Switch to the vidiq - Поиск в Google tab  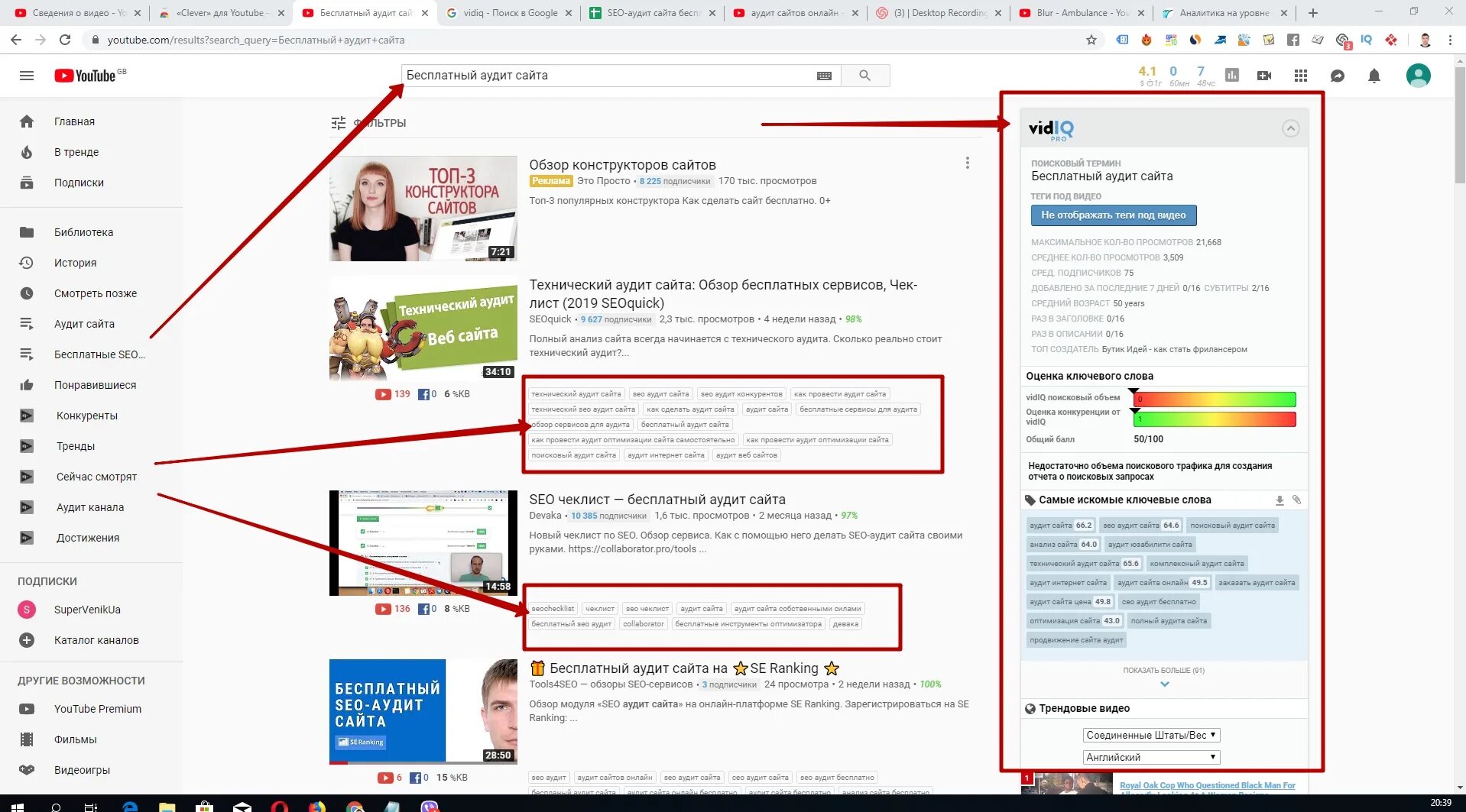click(x=509, y=13)
